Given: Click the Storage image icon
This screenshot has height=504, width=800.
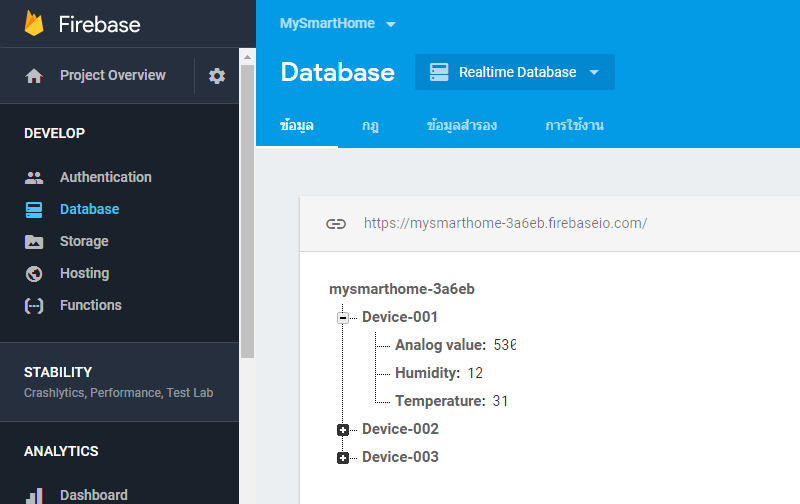Looking at the screenshot, I should 34,242.
